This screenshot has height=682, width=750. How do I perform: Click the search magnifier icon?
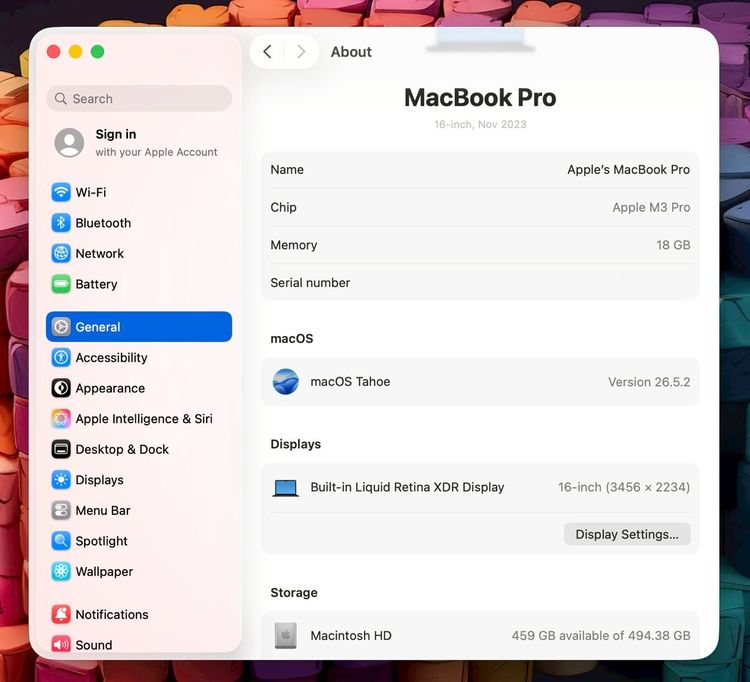click(61, 99)
